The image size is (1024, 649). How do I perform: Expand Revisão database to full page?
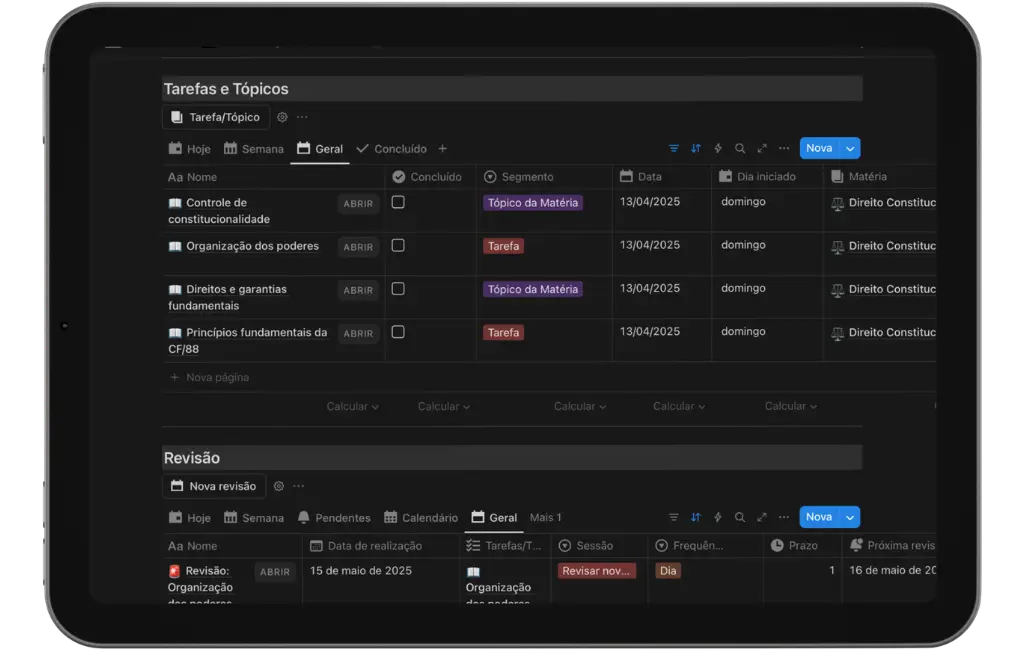tap(762, 517)
